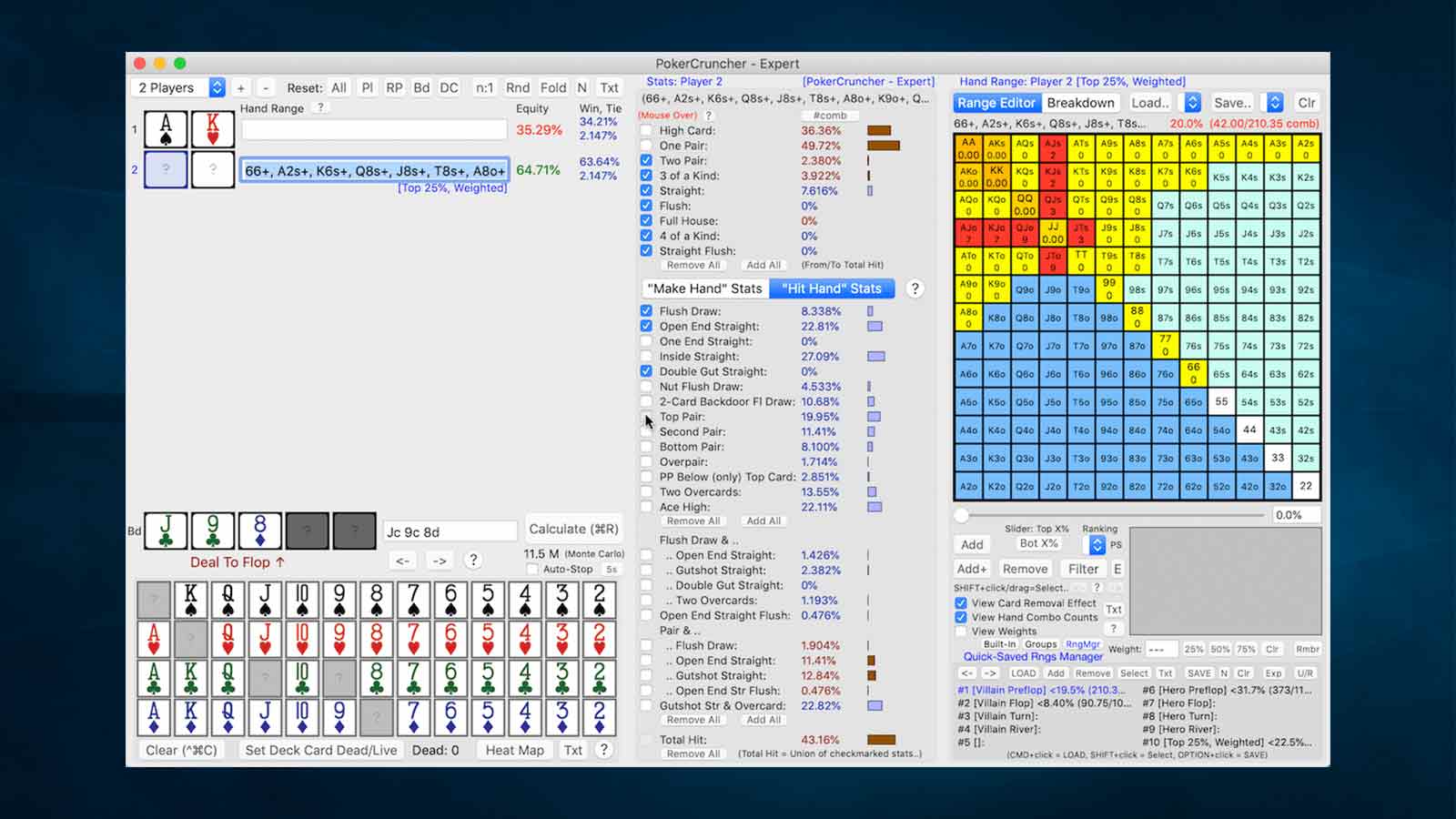Select the "Hit Hand" Stats tab

[x=832, y=288]
